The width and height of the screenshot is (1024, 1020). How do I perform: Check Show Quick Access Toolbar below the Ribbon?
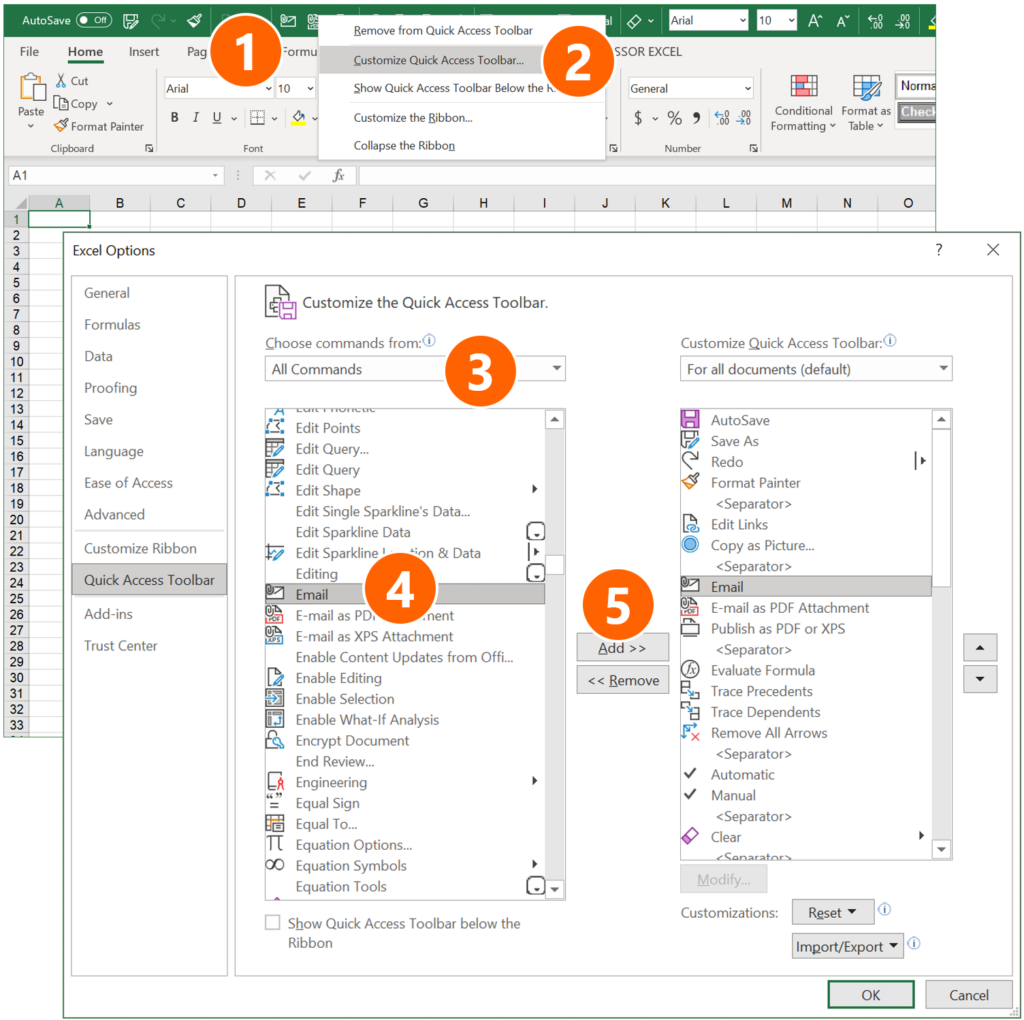tap(272, 922)
